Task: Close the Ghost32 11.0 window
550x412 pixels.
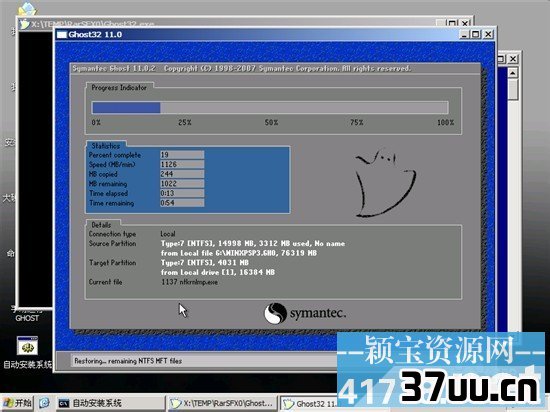Action: click(x=488, y=34)
